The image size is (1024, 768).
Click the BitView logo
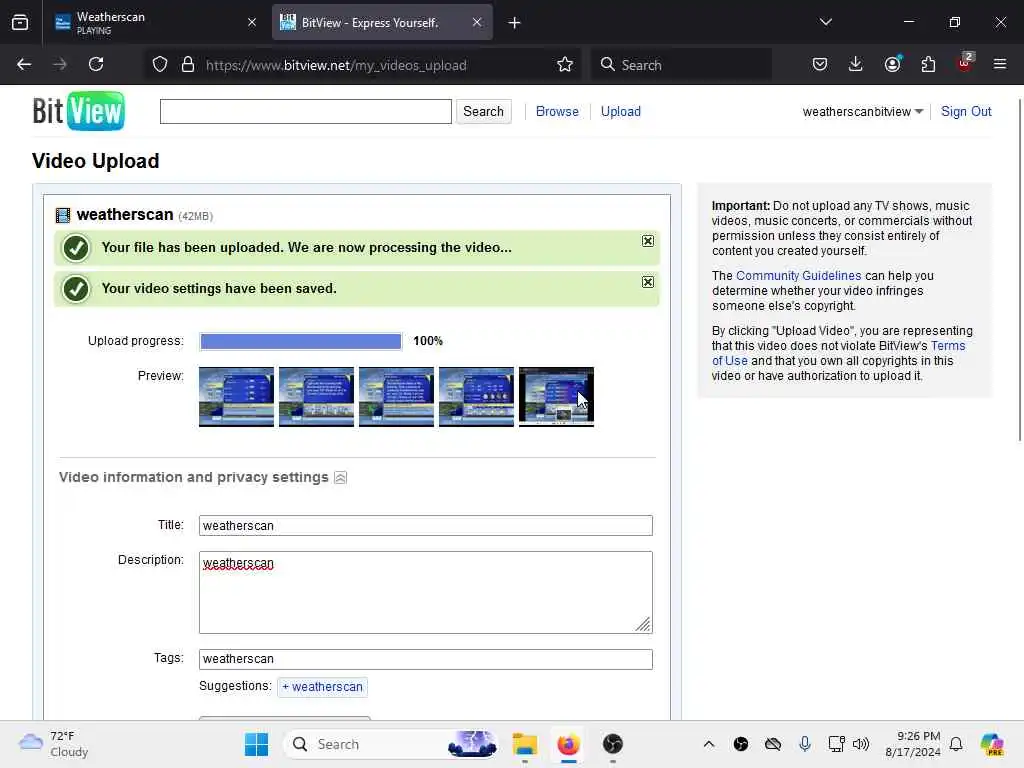78,111
